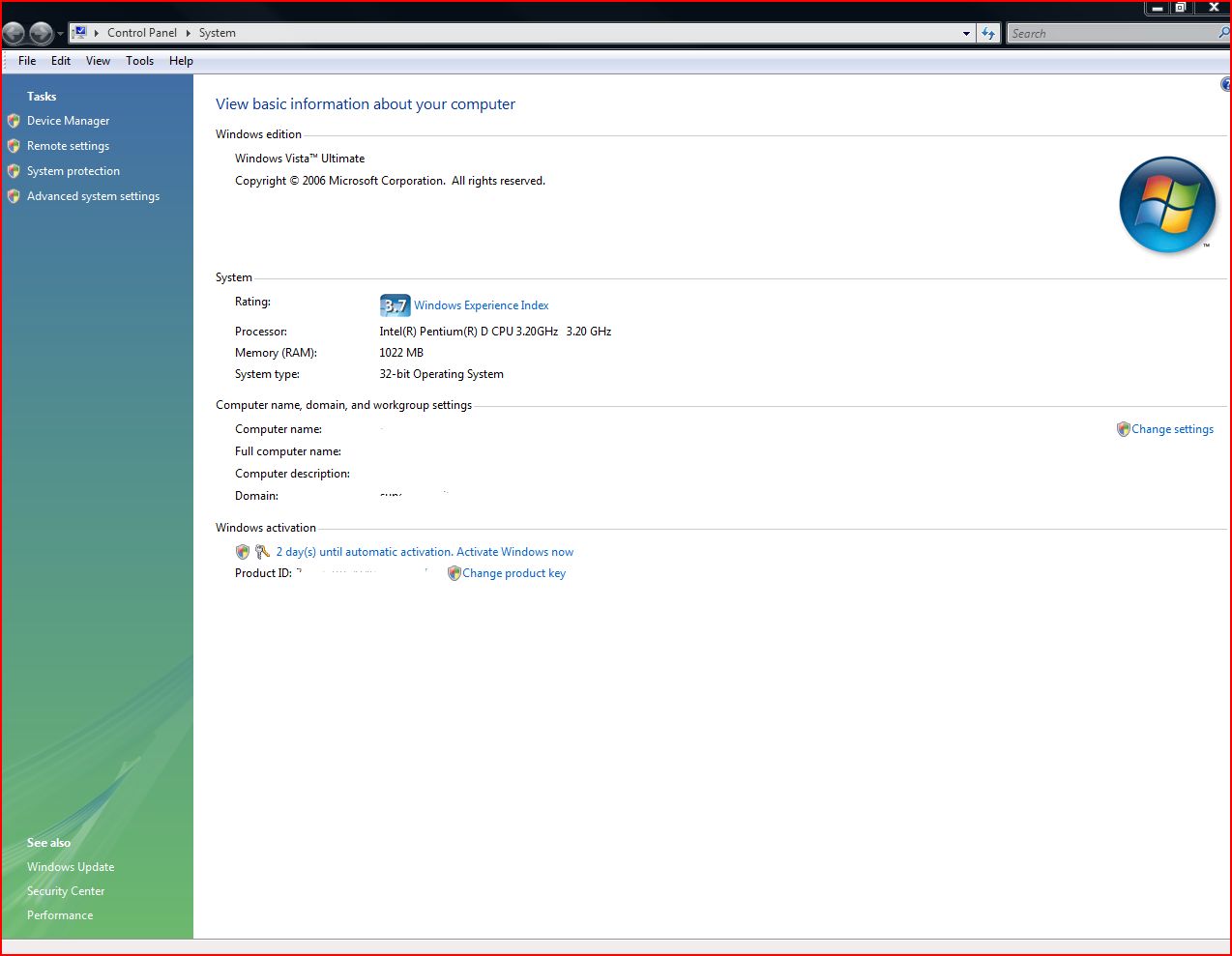This screenshot has height=956, width=1232.
Task: Minimize the System window
Action: point(1157,8)
